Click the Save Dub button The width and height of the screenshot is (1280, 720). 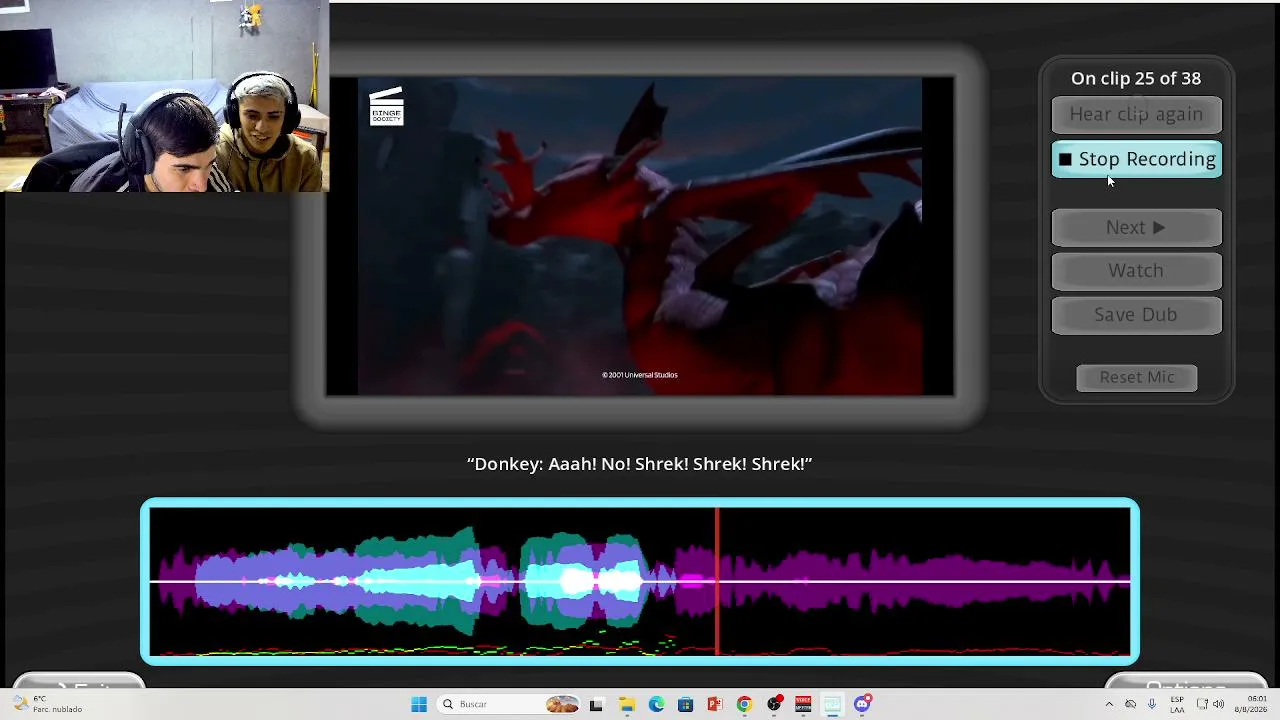pyautogui.click(x=1136, y=315)
